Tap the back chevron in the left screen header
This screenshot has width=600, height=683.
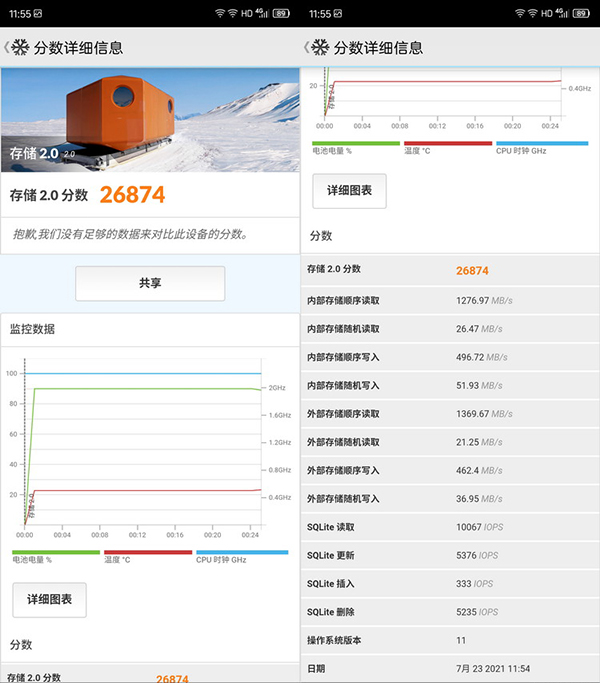click(6, 47)
